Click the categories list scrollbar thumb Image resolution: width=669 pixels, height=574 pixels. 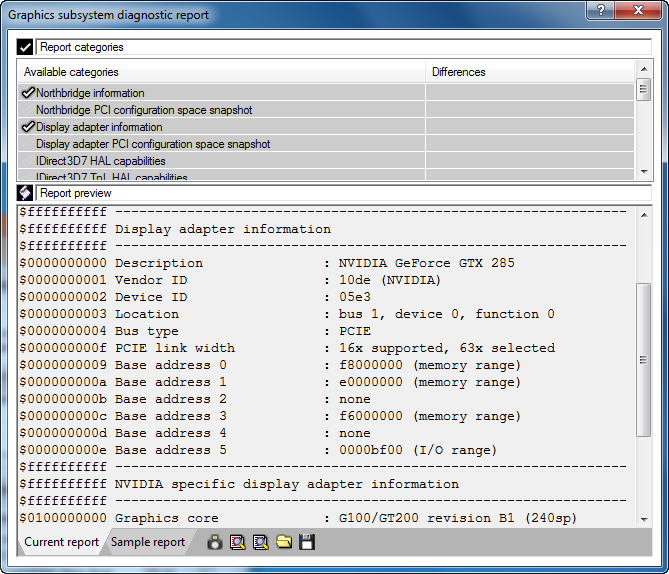(643, 89)
